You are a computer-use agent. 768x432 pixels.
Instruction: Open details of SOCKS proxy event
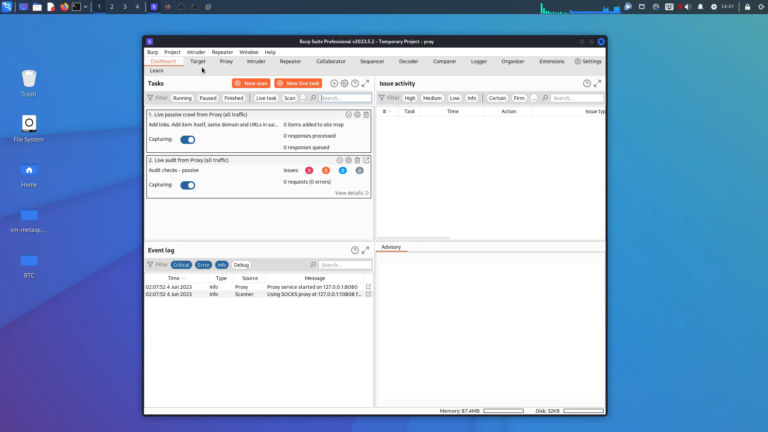pos(368,294)
